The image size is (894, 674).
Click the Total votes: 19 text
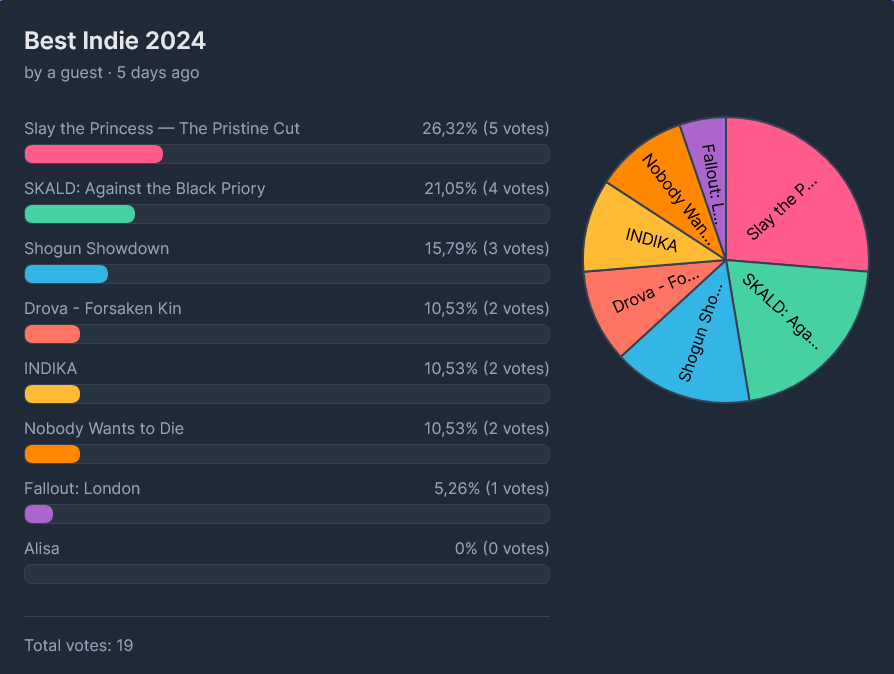coord(79,645)
